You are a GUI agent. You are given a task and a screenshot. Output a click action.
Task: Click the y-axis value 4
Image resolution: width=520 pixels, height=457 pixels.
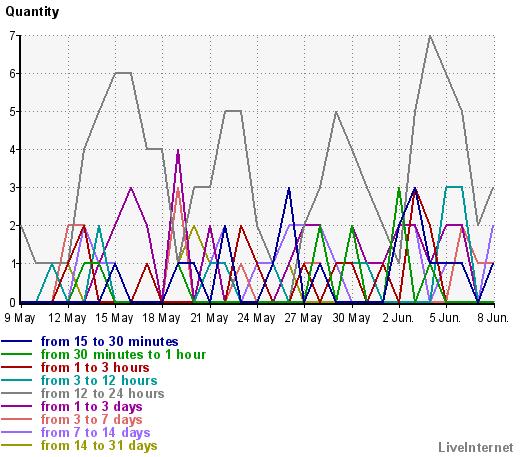(x=13, y=149)
